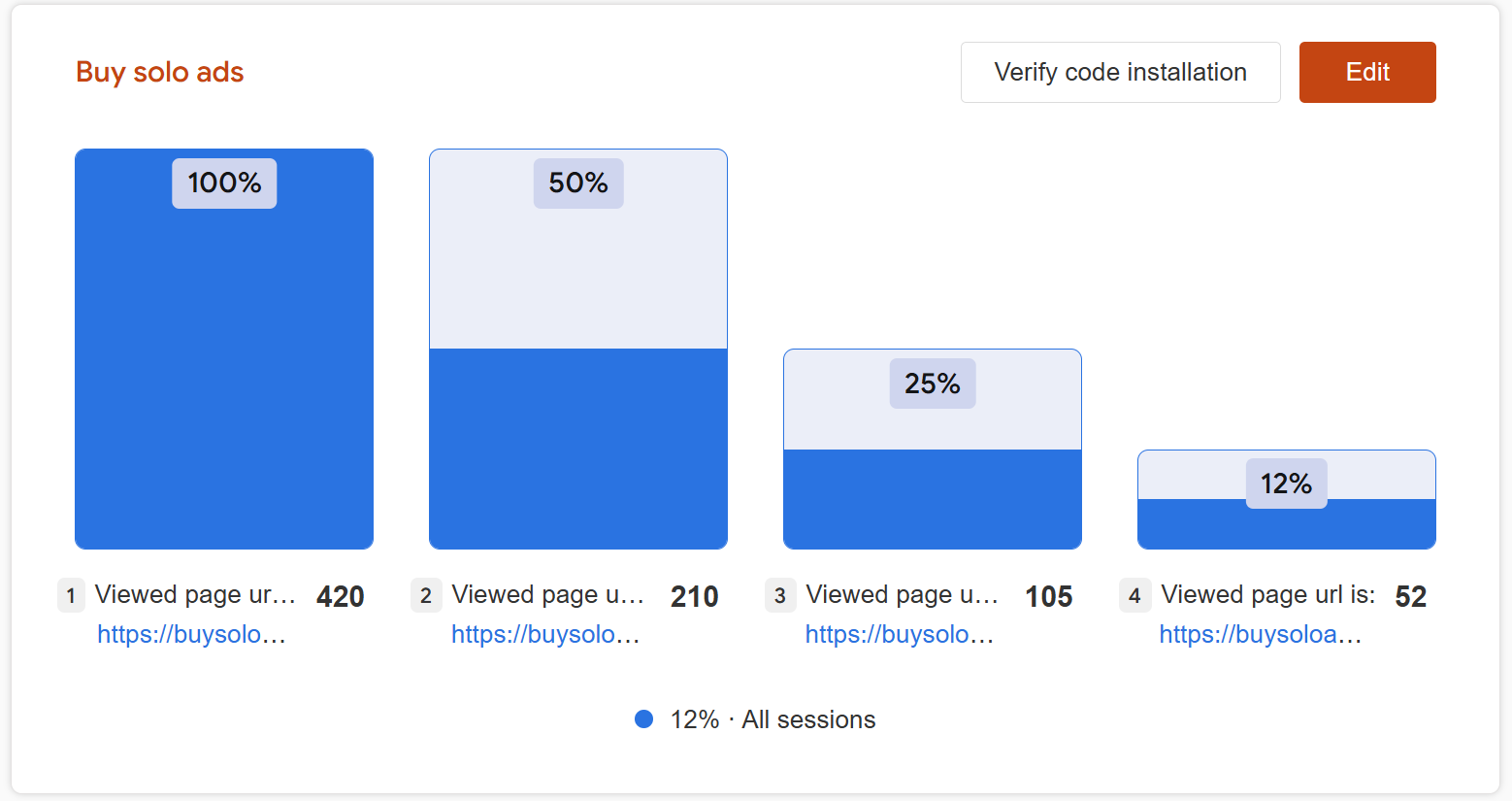This screenshot has width=1512, height=801.
Task: Select the 12% funnel bar
Action: [1287, 499]
